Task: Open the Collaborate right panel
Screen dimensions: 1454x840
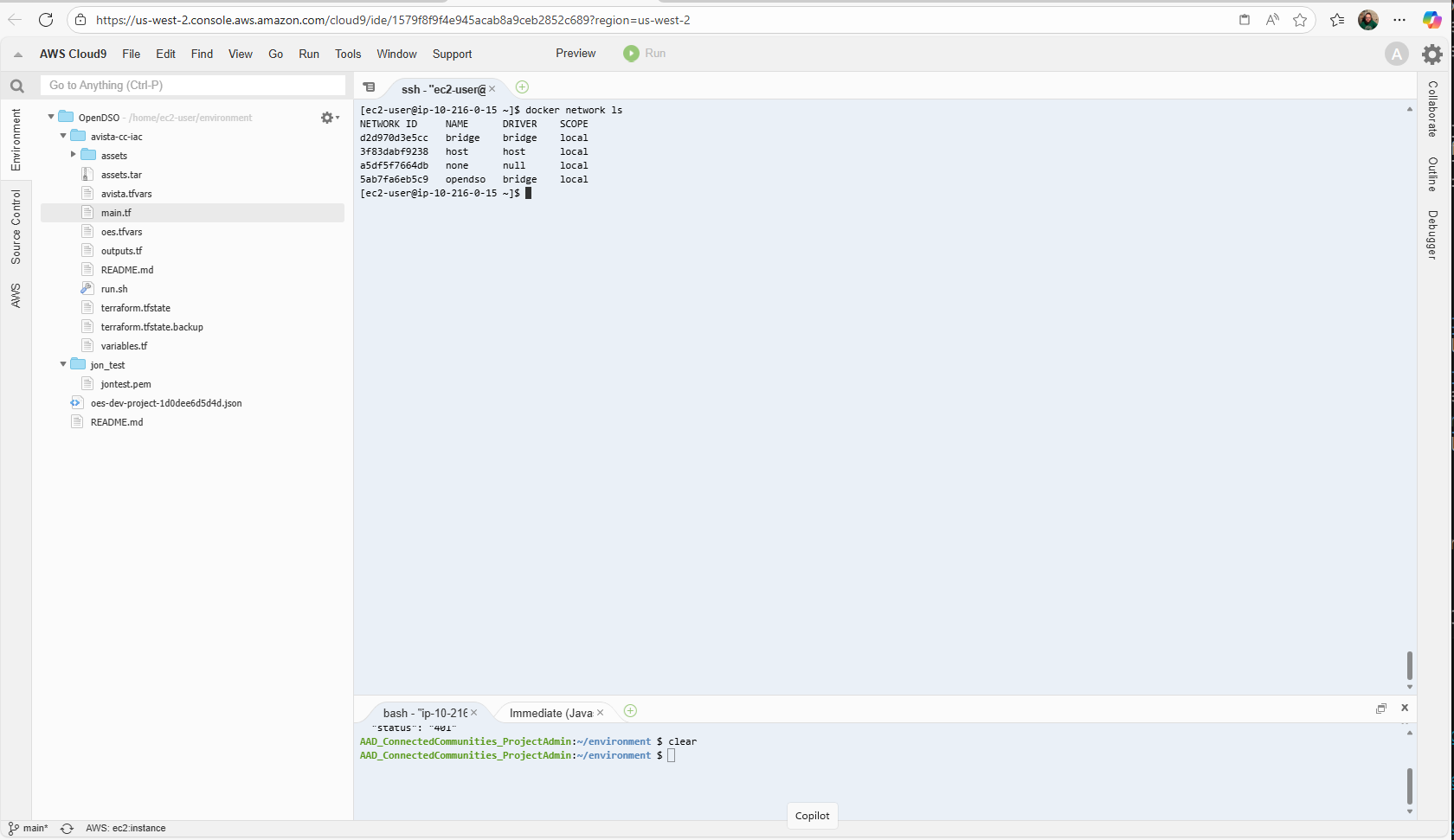Action: pyautogui.click(x=1432, y=109)
